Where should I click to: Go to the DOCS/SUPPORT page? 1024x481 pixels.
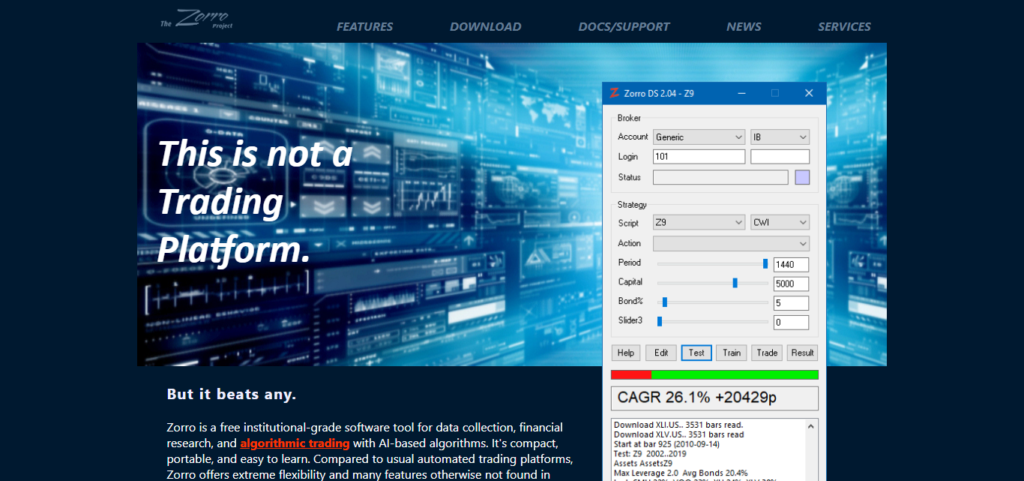click(x=624, y=27)
